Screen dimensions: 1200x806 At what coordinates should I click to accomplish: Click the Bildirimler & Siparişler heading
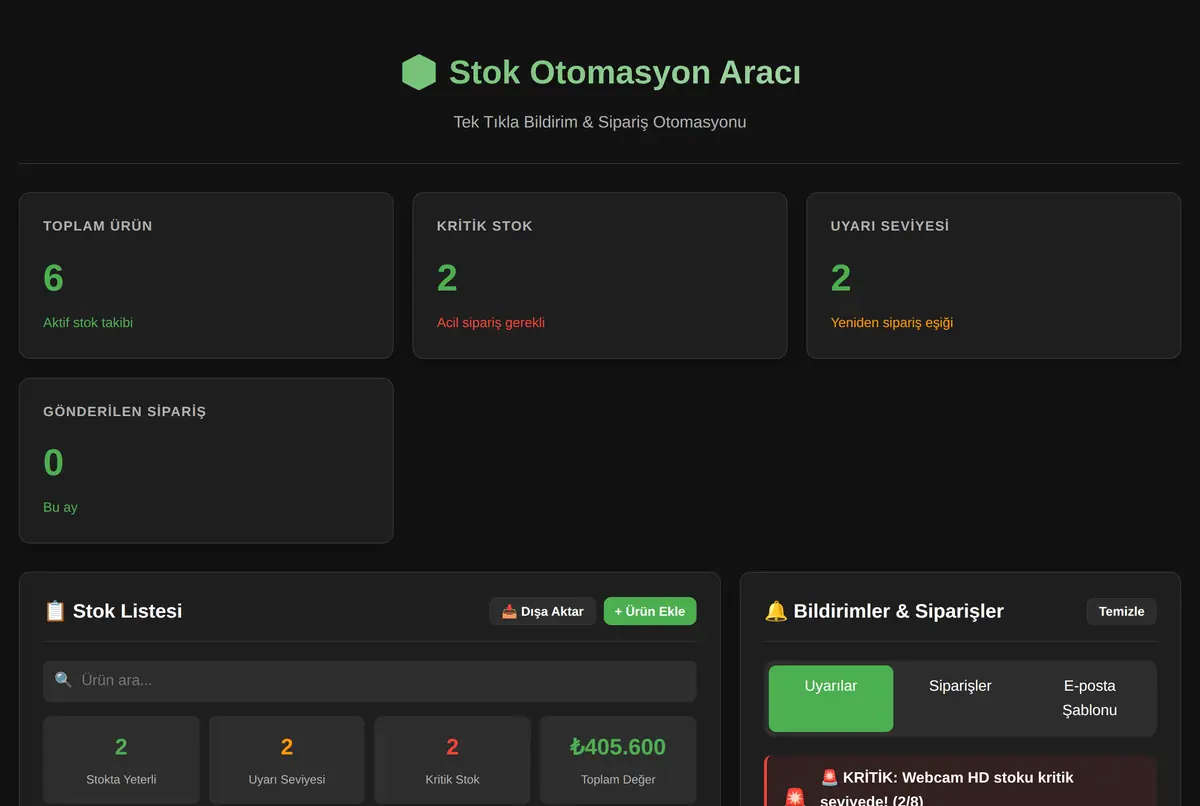[x=899, y=611]
